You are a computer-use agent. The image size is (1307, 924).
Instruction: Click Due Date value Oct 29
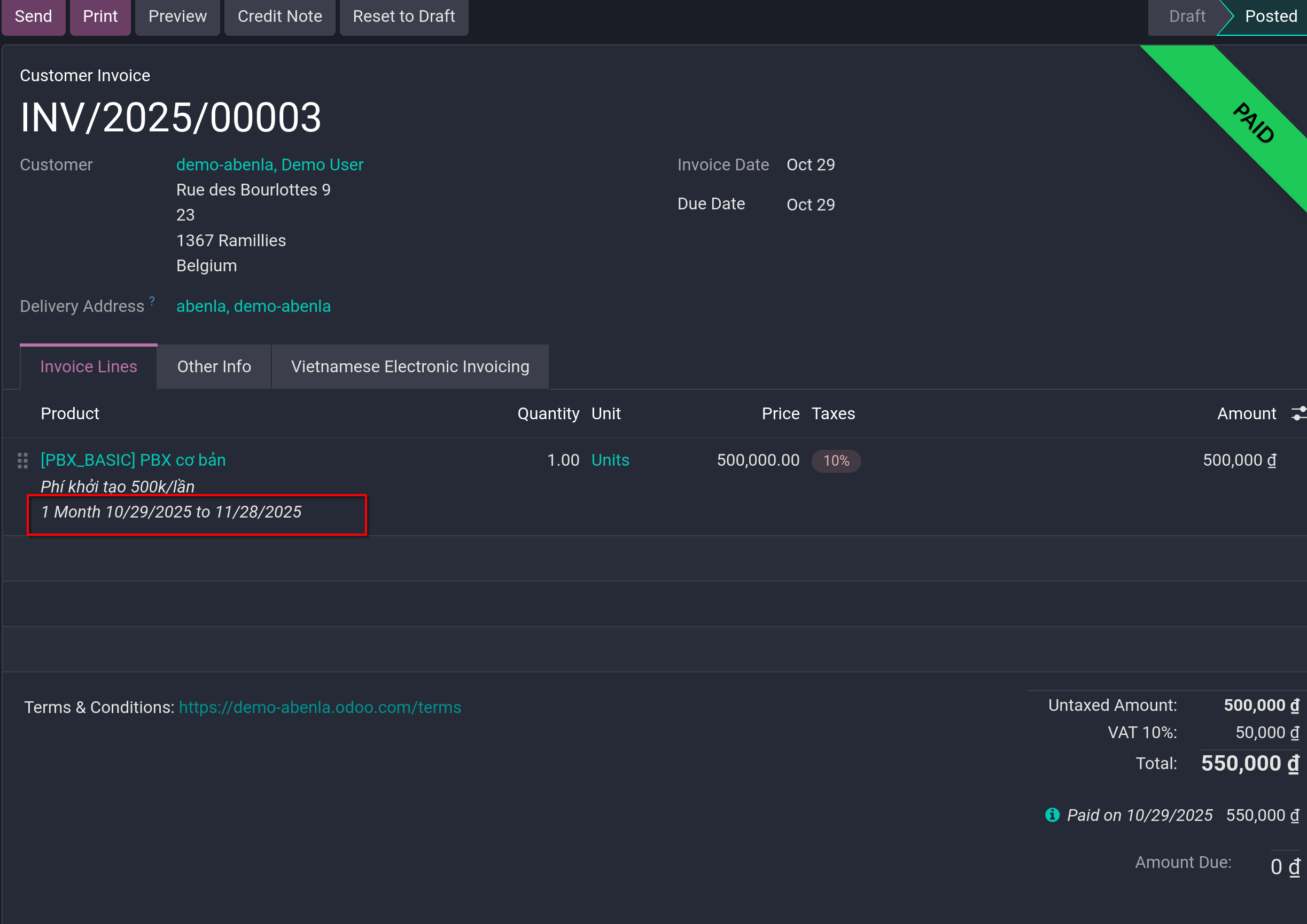pyautogui.click(x=811, y=204)
